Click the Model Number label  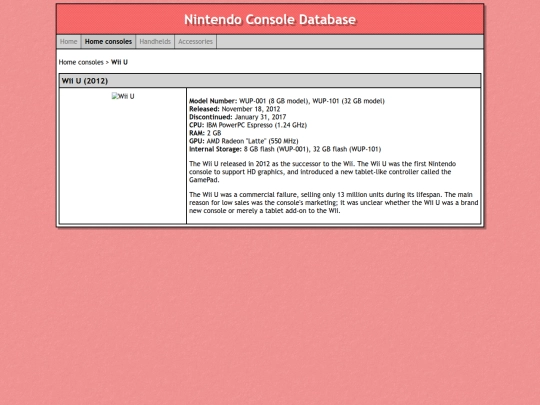point(213,101)
